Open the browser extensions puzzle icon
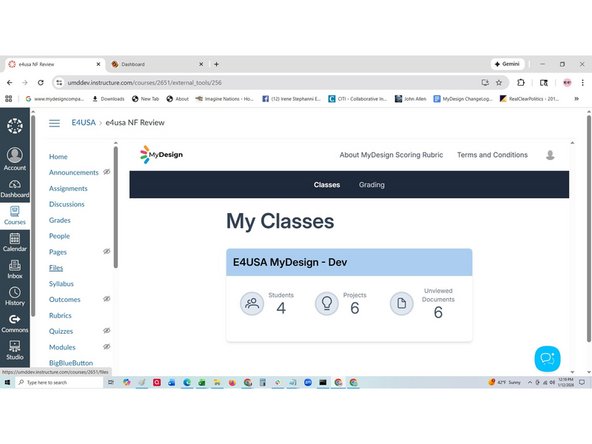Viewport: 592px width, 444px height. [521, 83]
